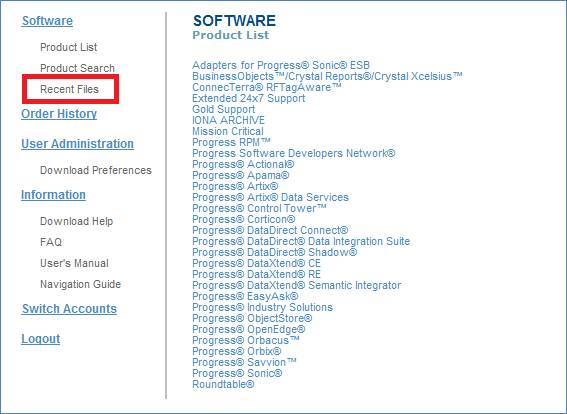Image resolution: width=567 pixels, height=414 pixels.
Task: Click the Logout link
Action: pos(40,338)
